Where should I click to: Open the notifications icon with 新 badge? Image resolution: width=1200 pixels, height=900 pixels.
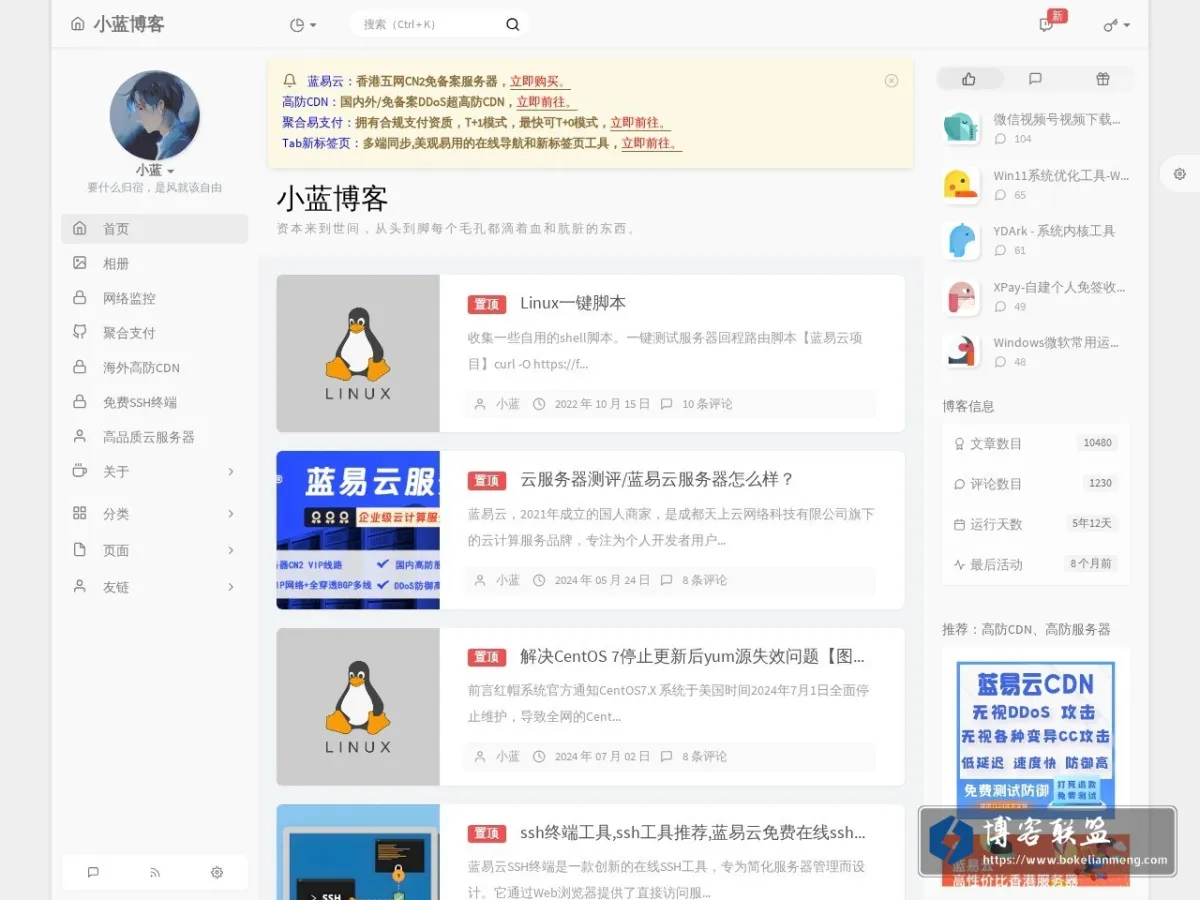point(1047,24)
